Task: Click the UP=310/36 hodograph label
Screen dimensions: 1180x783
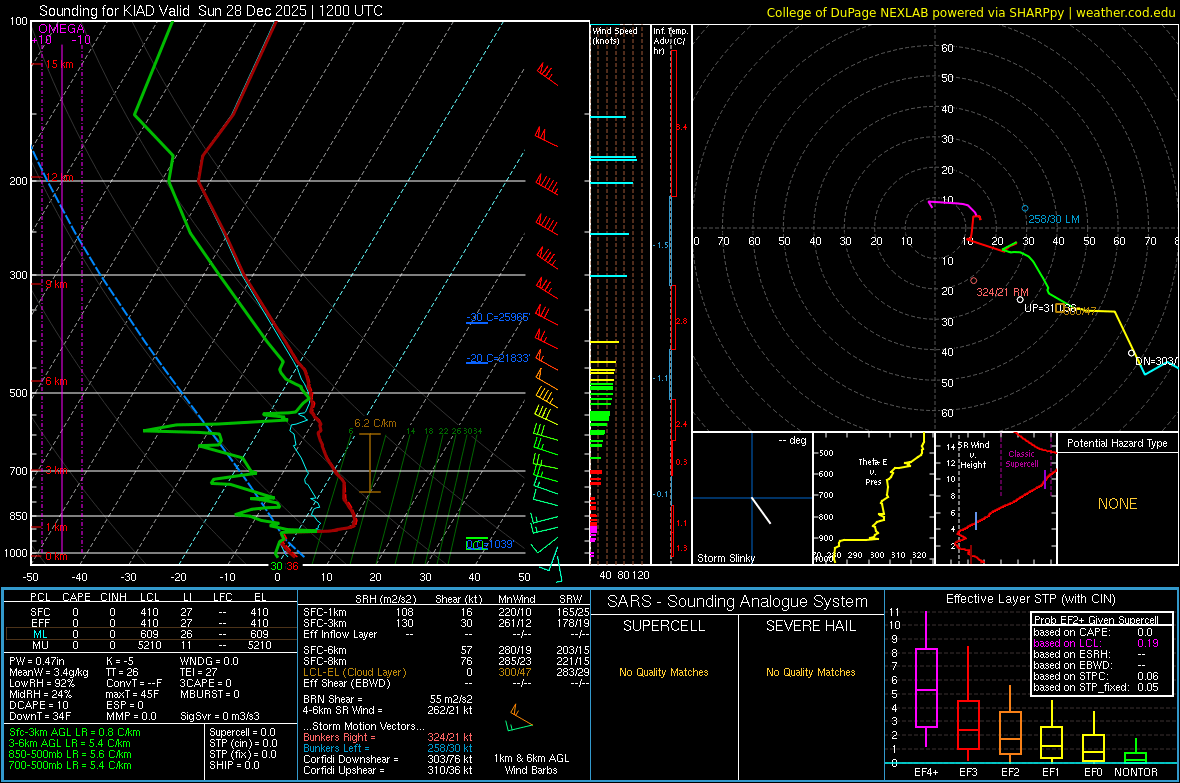Action: pyautogui.click(x=1050, y=309)
